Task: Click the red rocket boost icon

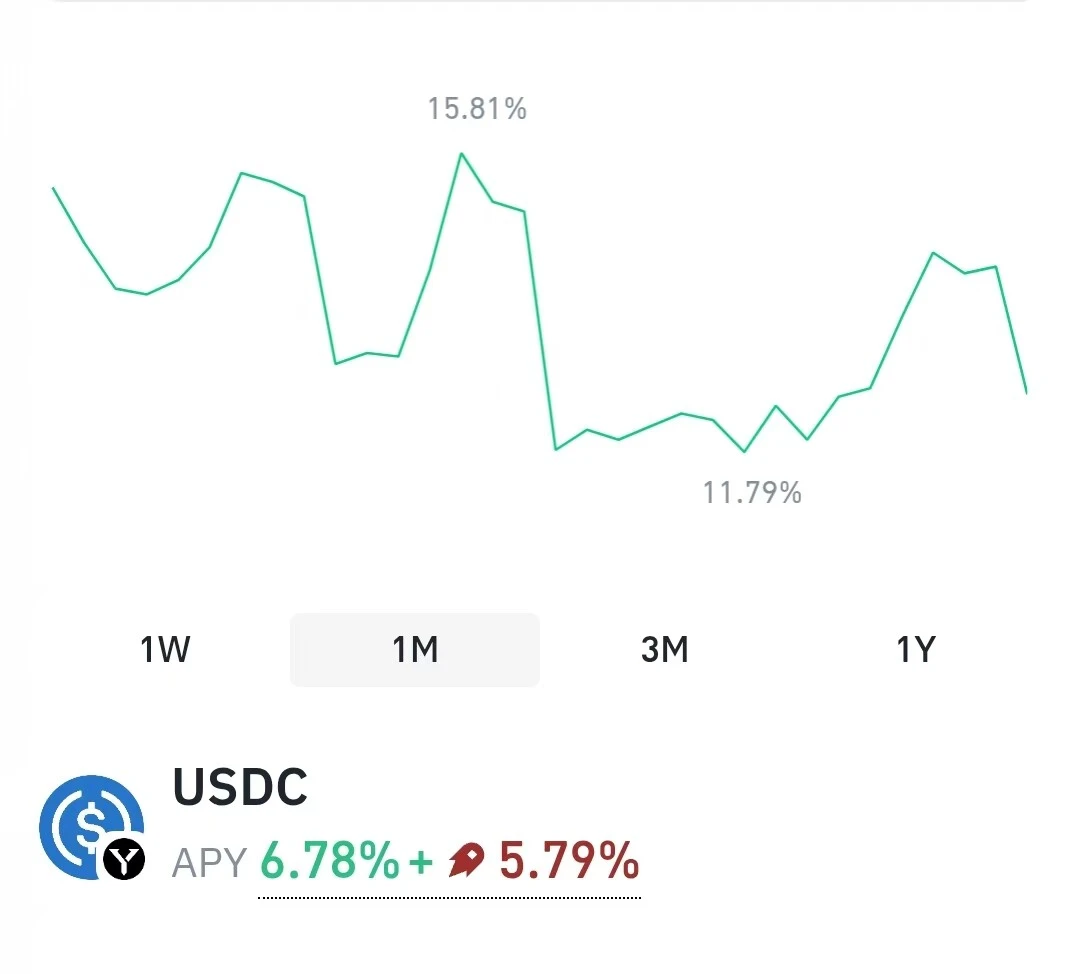Action: click(466, 860)
